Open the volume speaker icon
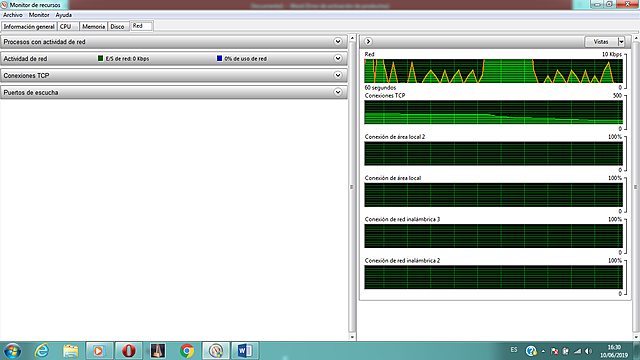This screenshot has width=640, height=360. [x=588, y=351]
